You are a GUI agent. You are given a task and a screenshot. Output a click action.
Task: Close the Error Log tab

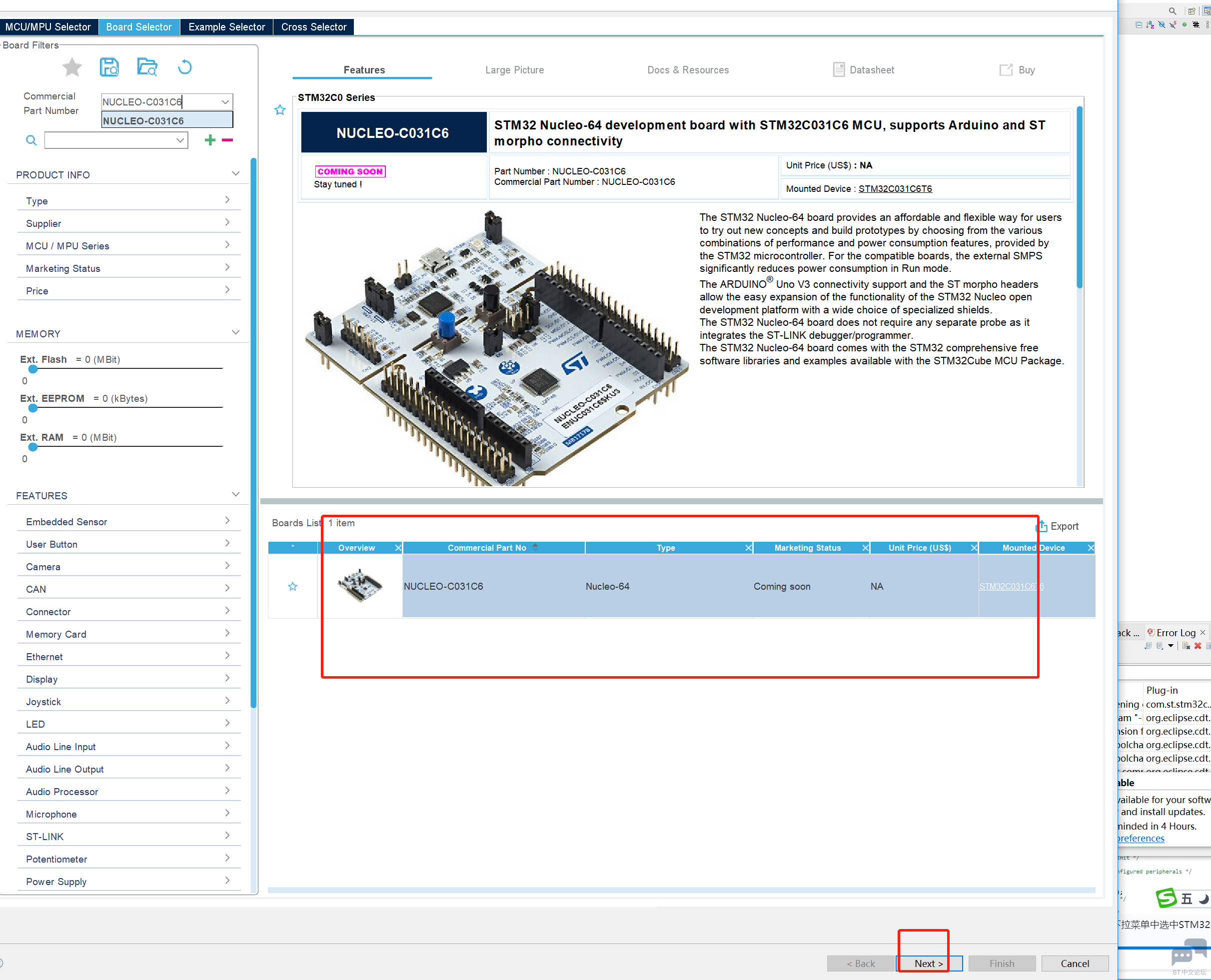1203,632
